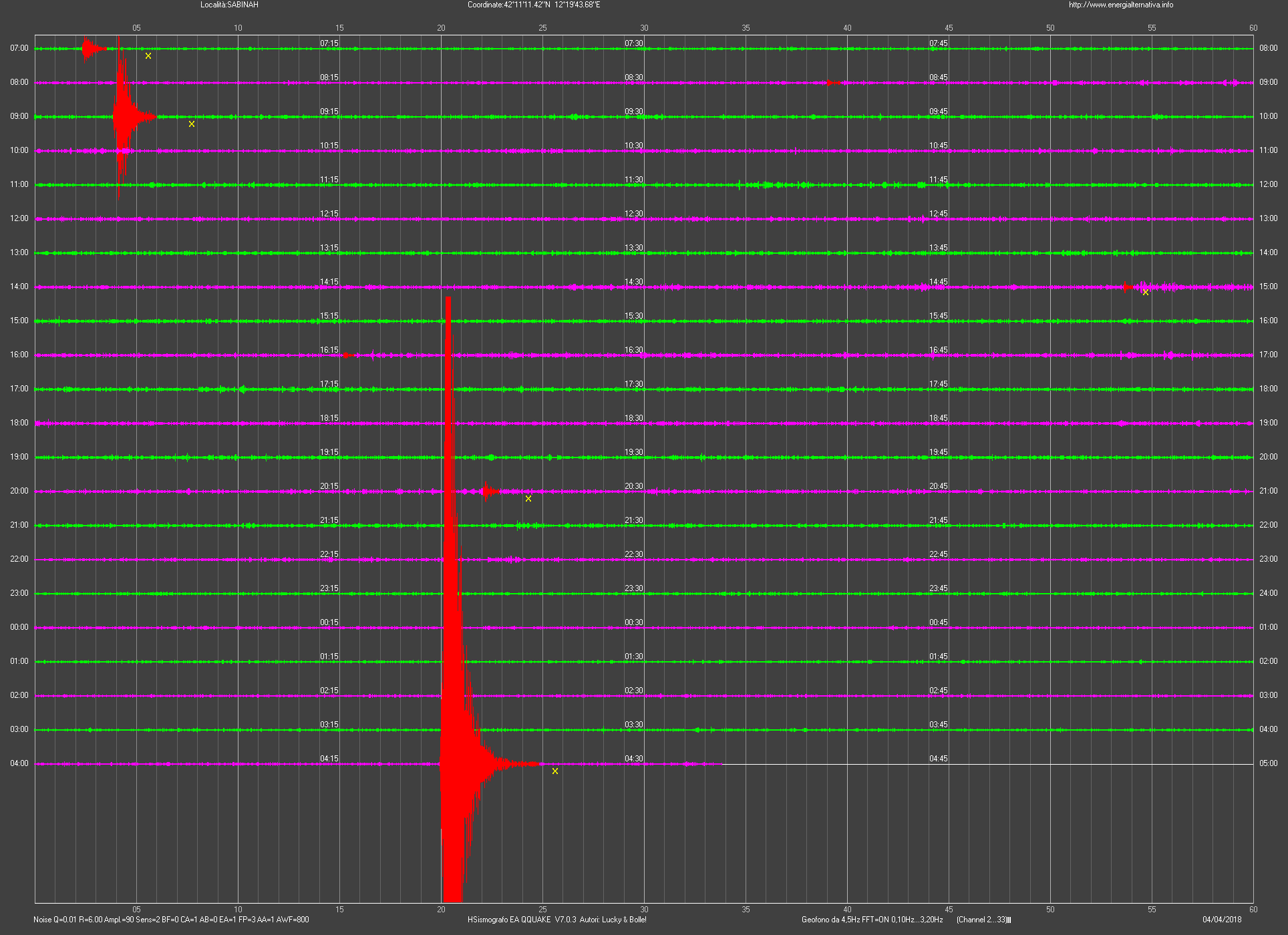Image resolution: width=1288 pixels, height=935 pixels.
Task: Click the 14:30 quarter-hour label
Action: pyautogui.click(x=634, y=282)
